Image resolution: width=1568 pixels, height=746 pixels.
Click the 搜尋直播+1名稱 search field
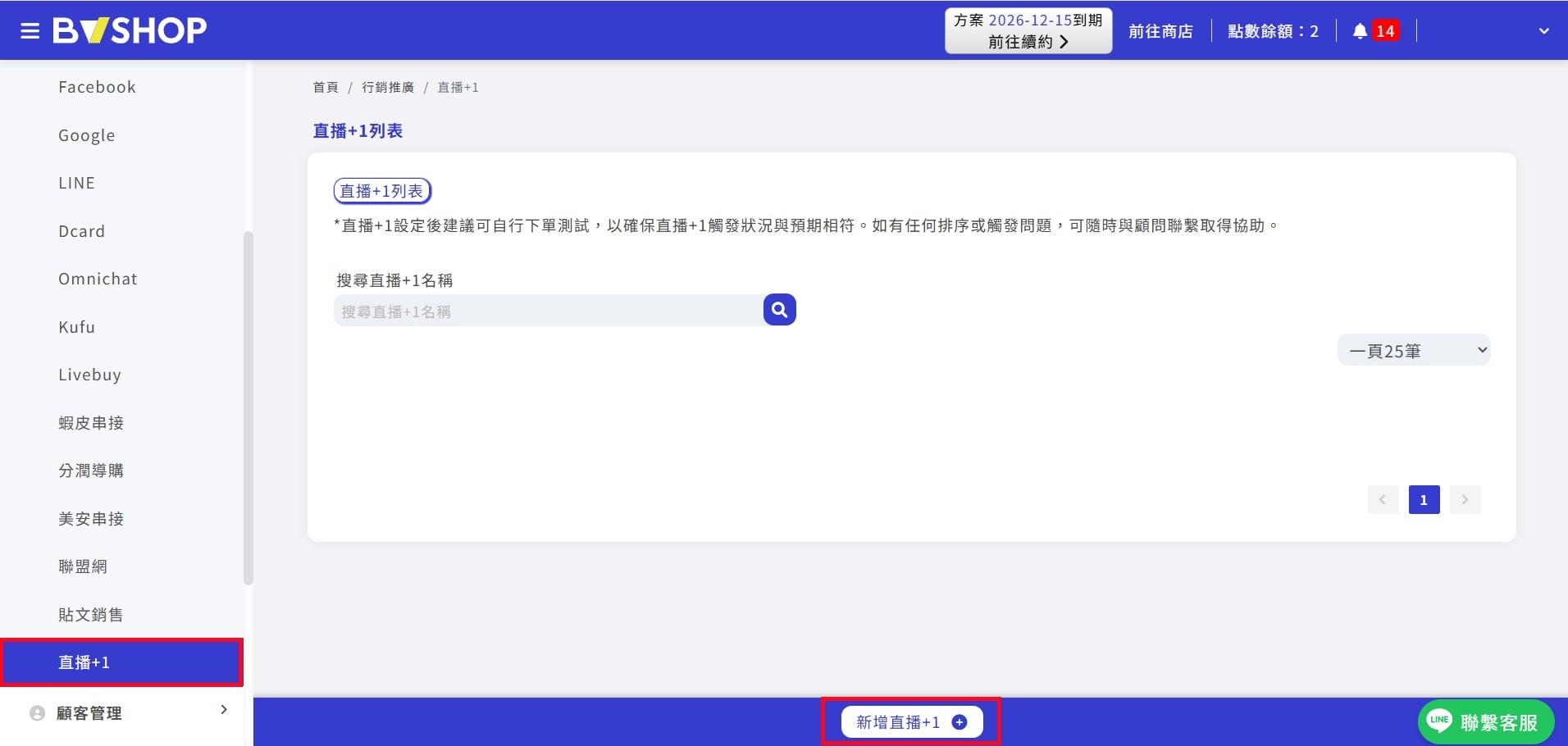(548, 311)
